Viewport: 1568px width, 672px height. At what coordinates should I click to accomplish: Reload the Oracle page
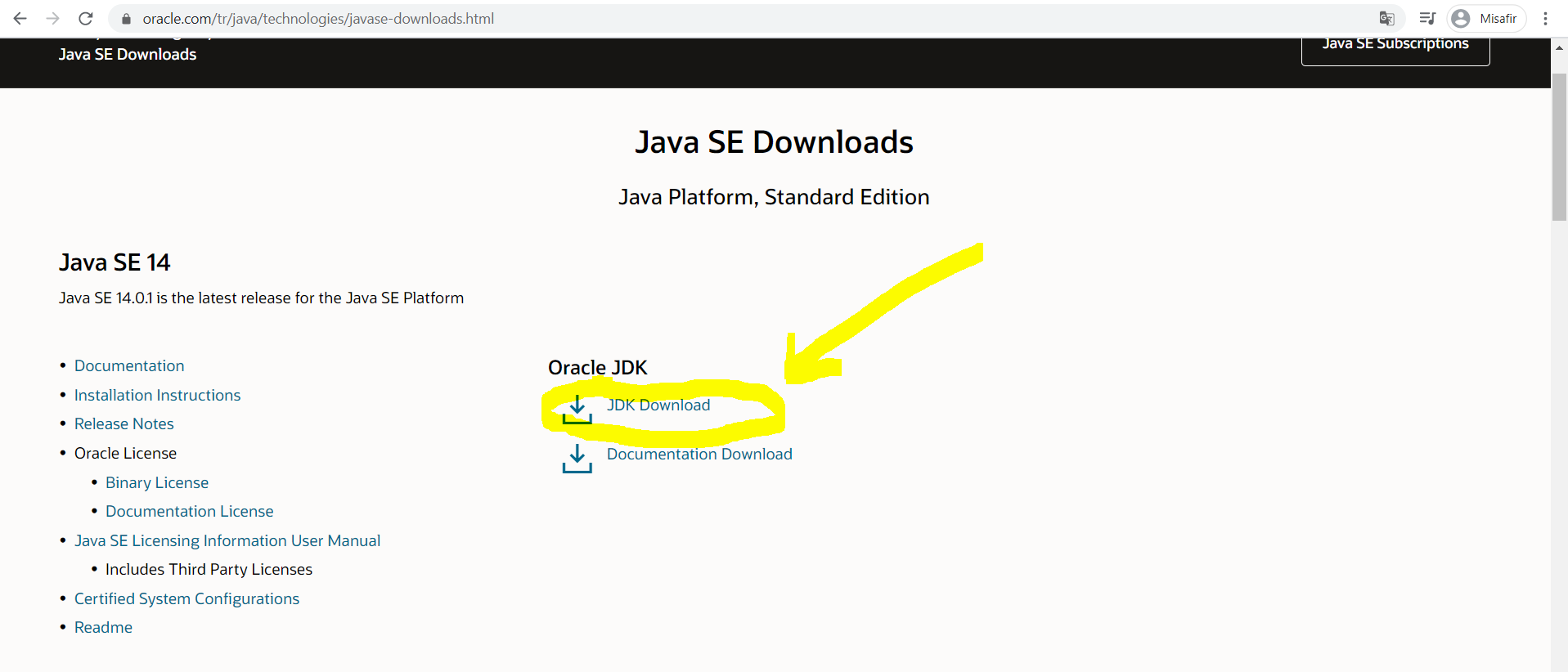tap(86, 18)
